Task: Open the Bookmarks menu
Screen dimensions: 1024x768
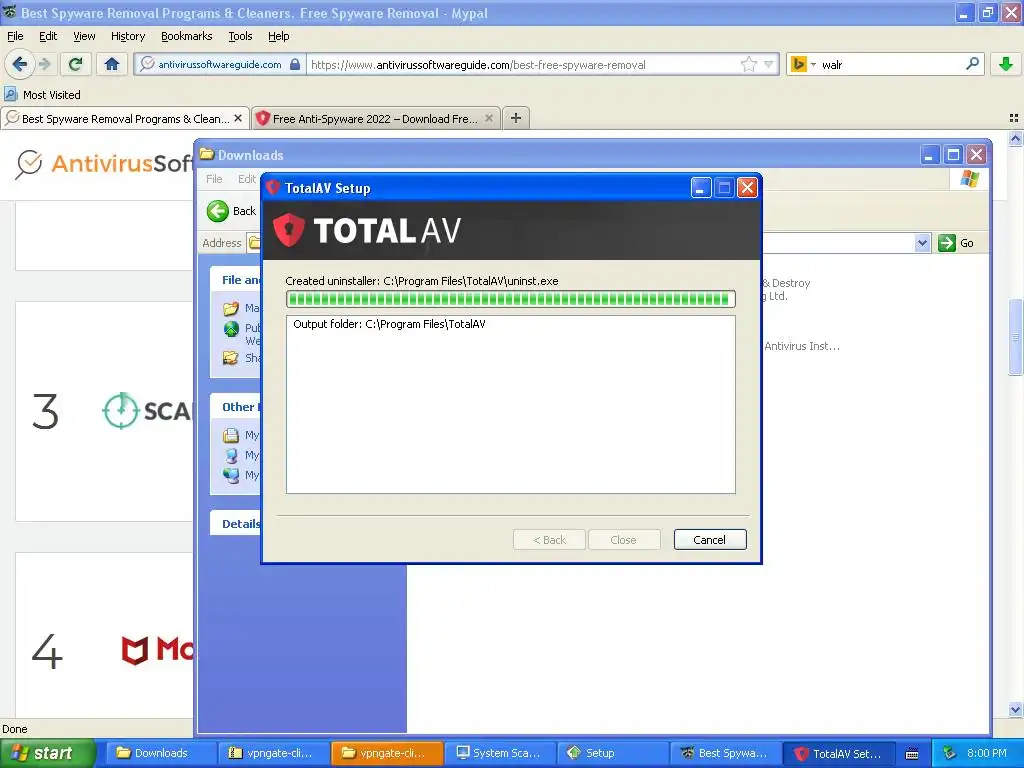Action: tap(187, 36)
